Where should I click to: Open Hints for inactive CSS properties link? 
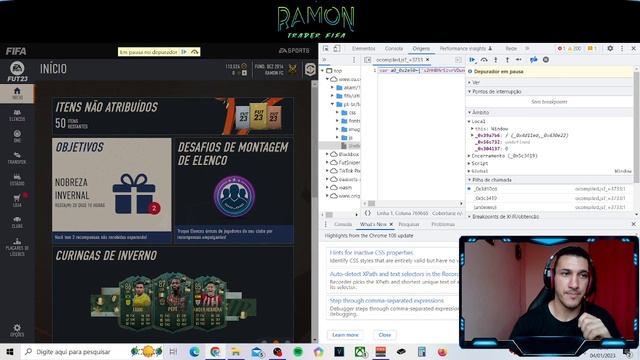coord(371,253)
